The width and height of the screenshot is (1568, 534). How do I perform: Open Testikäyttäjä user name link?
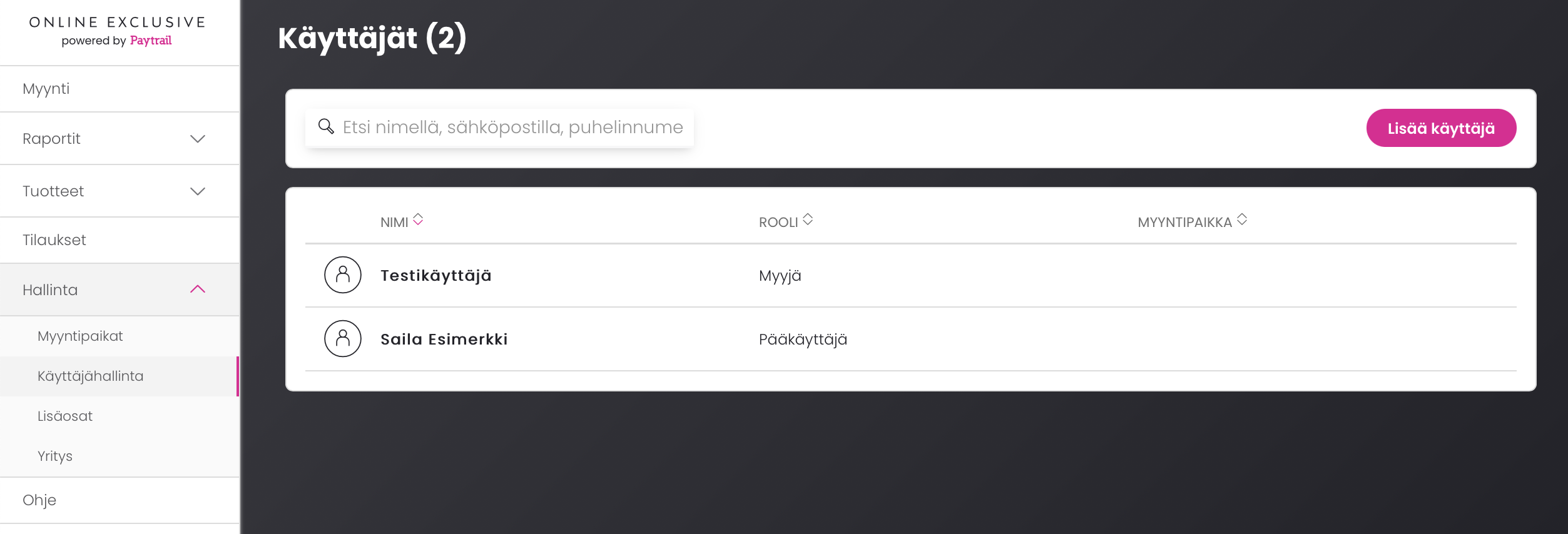[x=436, y=276]
